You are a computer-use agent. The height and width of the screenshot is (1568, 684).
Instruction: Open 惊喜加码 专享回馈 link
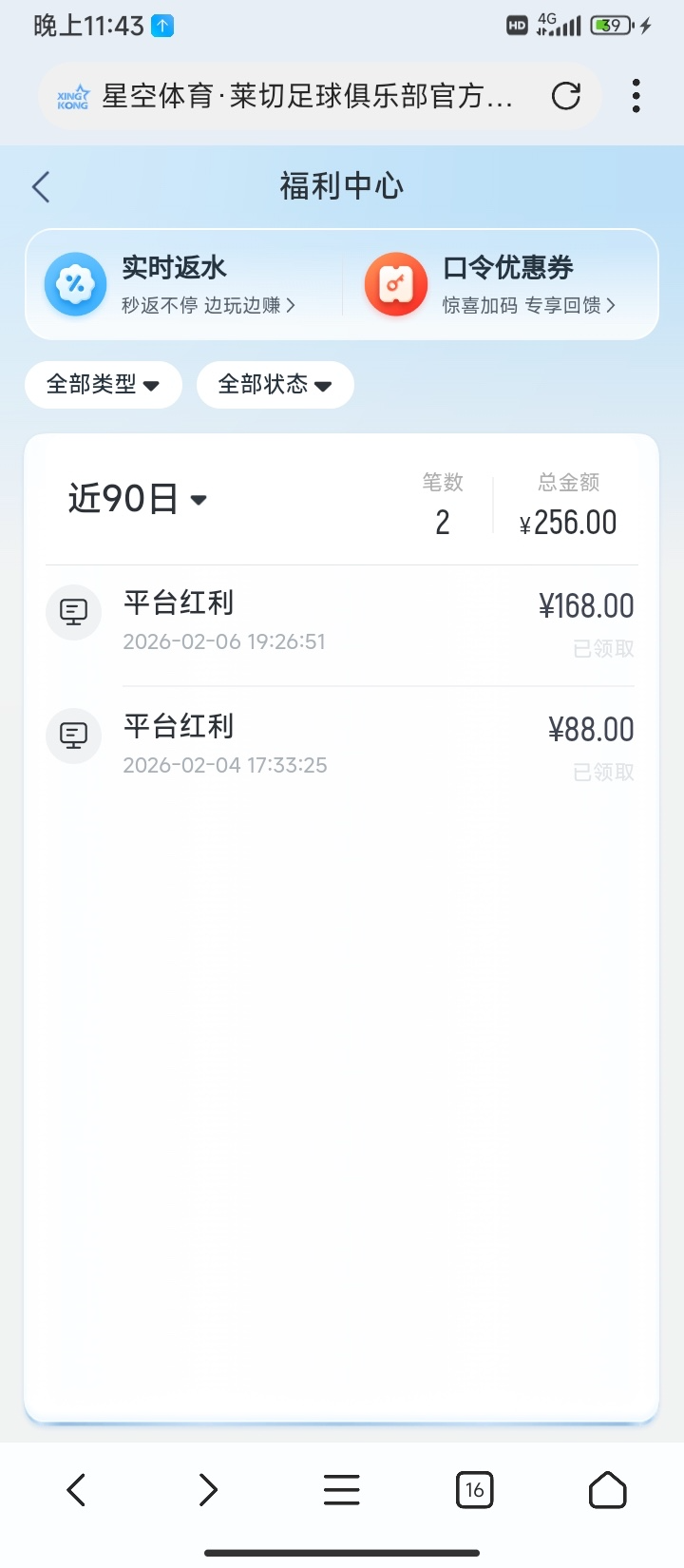point(528,305)
